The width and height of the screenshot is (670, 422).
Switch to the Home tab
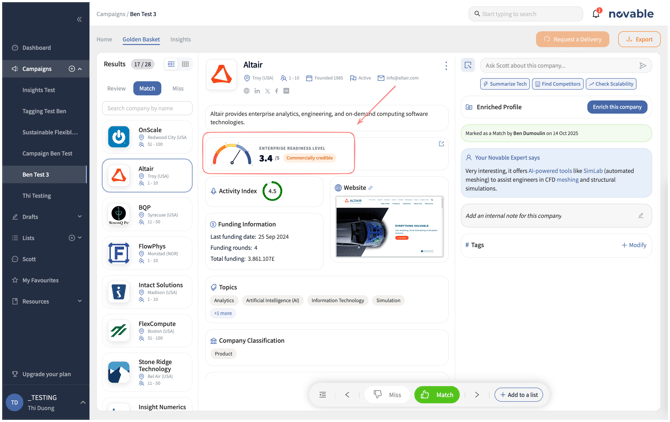point(104,39)
